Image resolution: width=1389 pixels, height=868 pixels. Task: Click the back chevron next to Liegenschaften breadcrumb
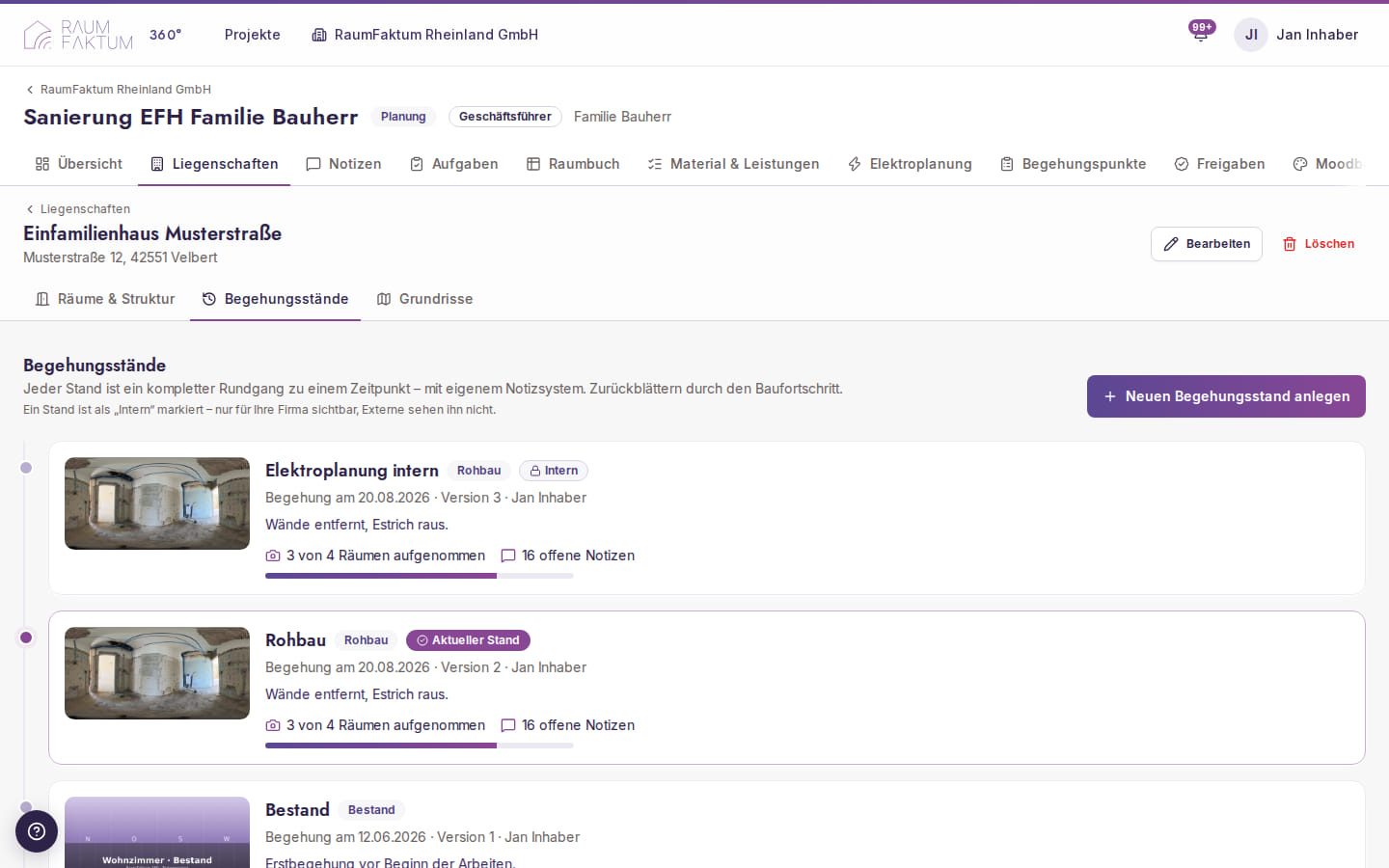coord(30,209)
